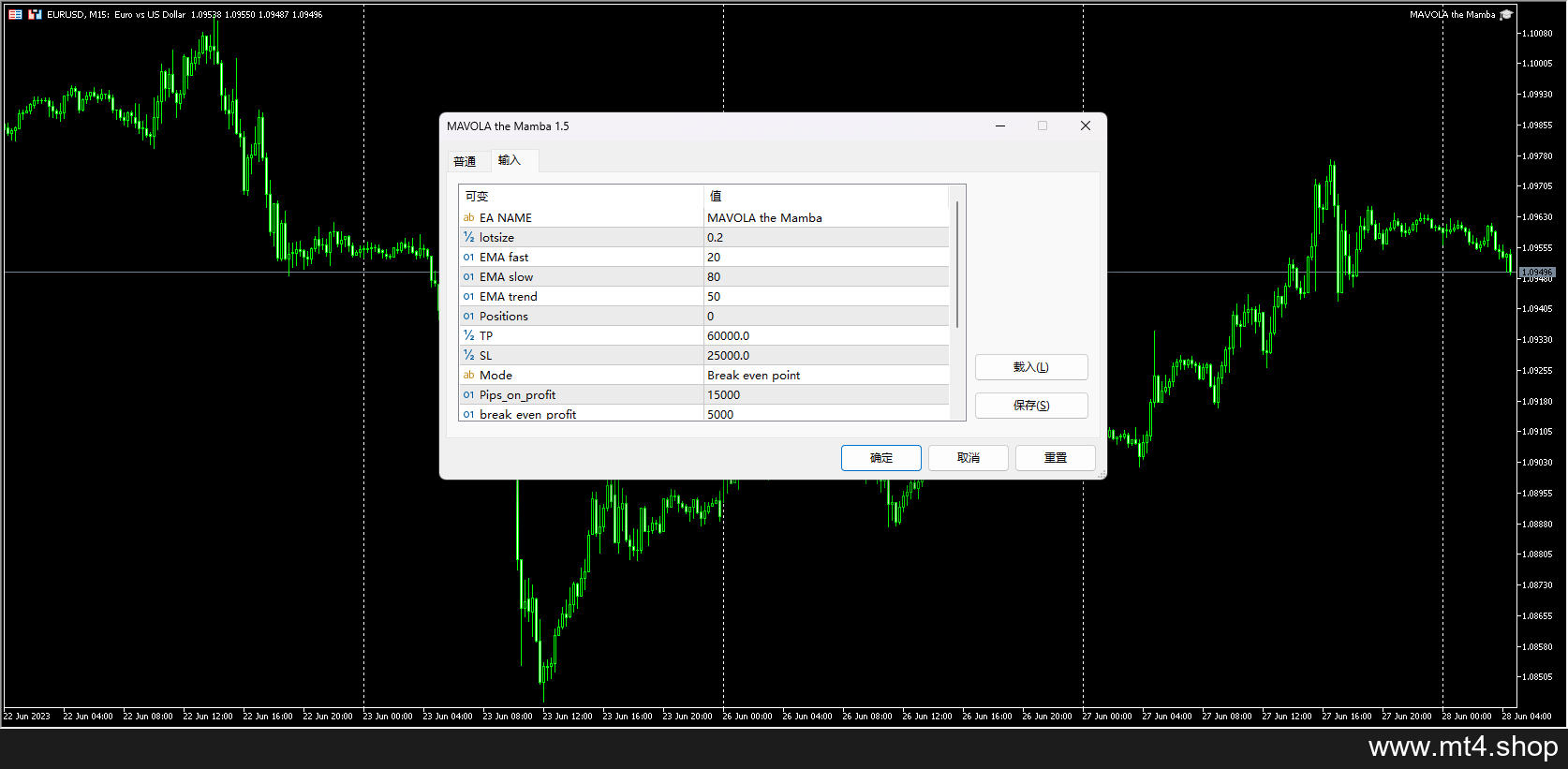Select the EMA trend parameter label

point(509,297)
